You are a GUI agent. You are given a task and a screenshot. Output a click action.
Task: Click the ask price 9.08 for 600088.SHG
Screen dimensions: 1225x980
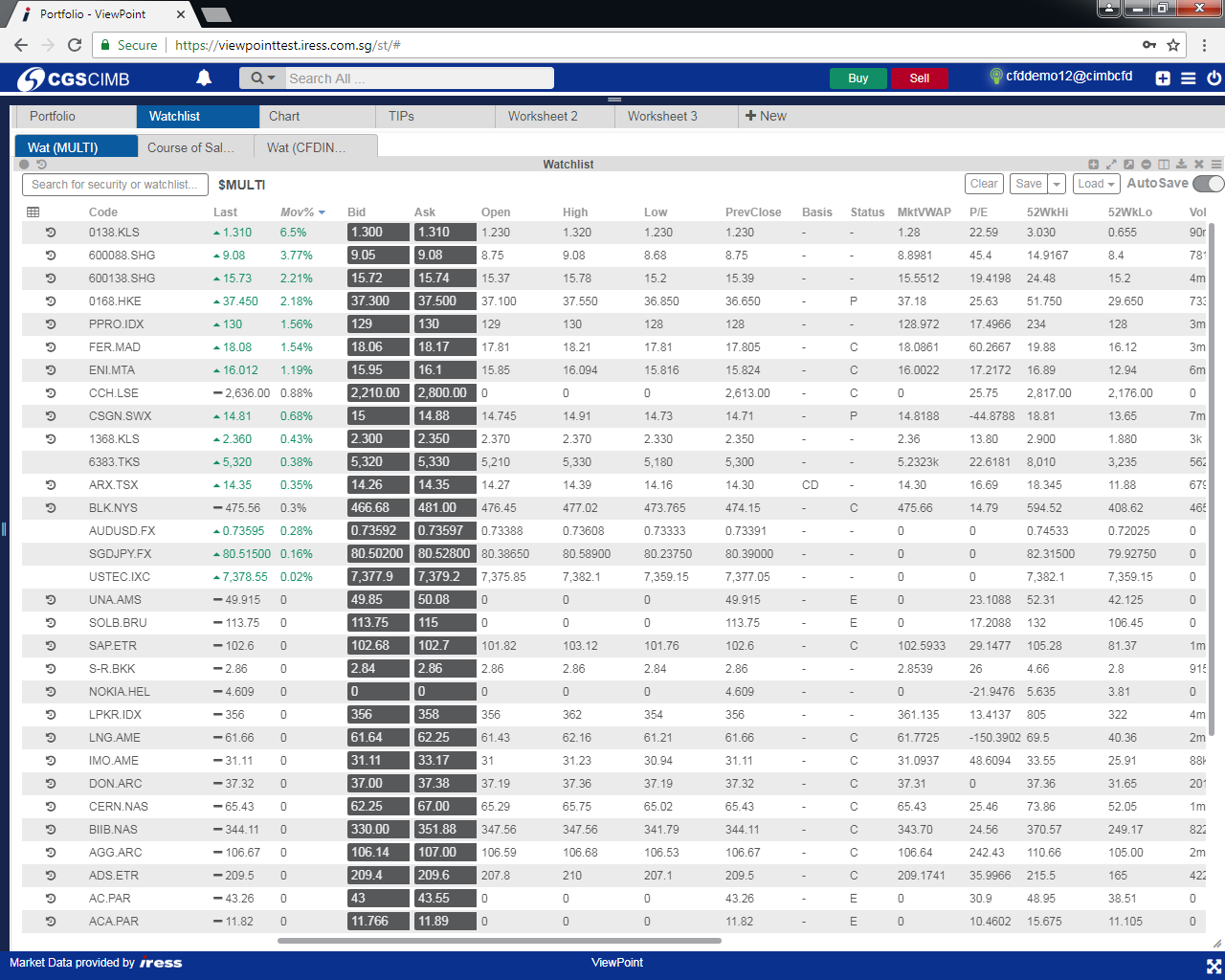(x=445, y=256)
